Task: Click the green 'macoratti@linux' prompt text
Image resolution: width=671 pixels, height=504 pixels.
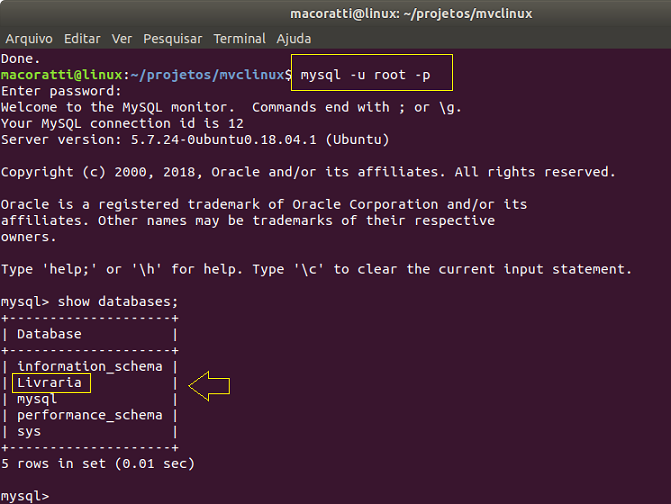Action: (62, 75)
